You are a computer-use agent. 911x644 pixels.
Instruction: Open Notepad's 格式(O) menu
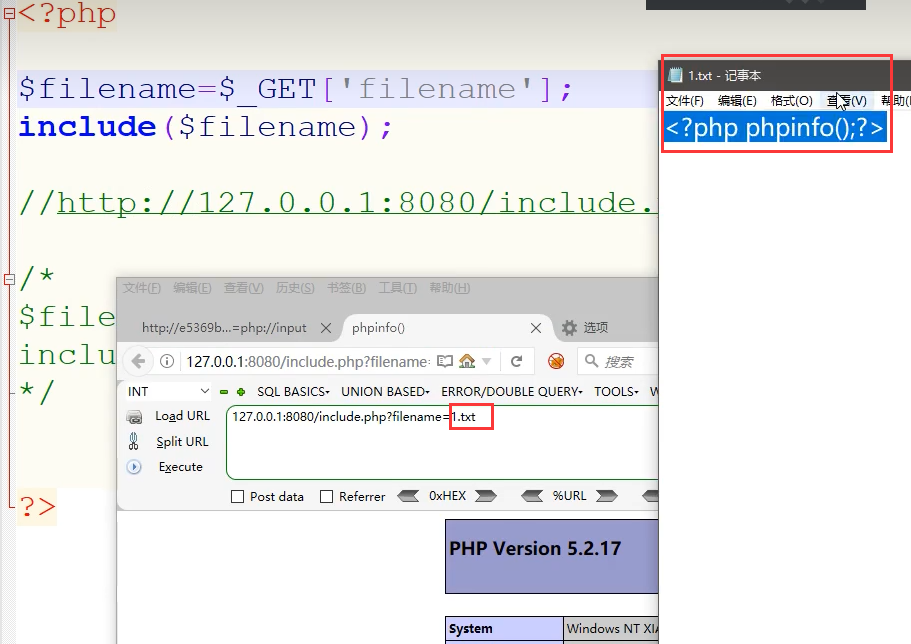pyautogui.click(x=791, y=101)
